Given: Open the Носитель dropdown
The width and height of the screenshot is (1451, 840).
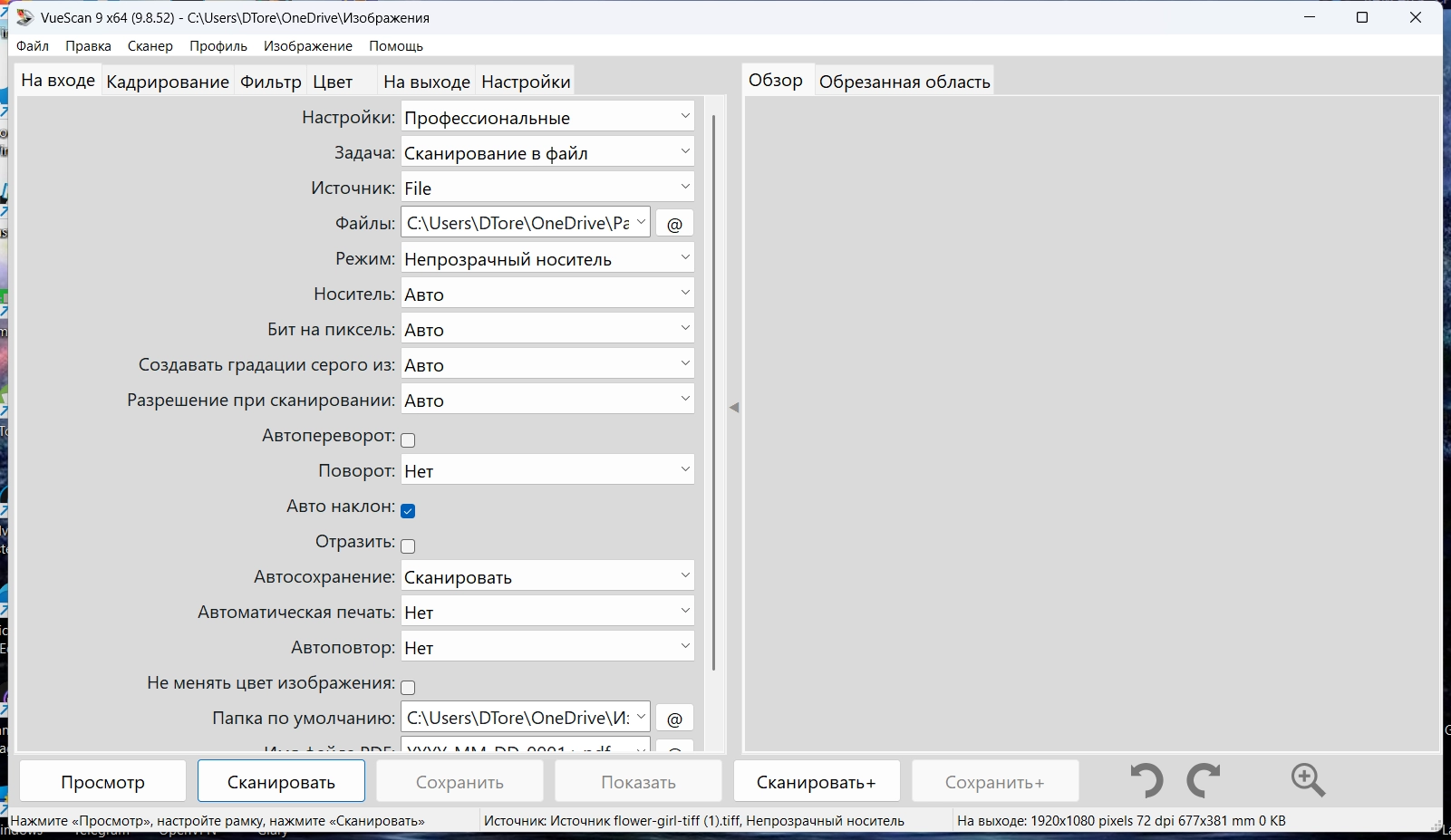Looking at the screenshot, I should (x=547, y=294).
